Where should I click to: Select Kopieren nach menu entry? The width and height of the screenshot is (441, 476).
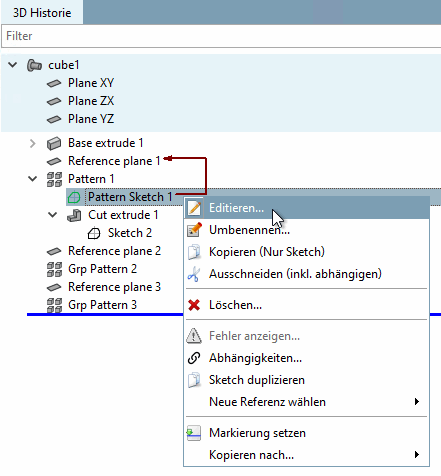pyautogui.click(x=306, y=455)
